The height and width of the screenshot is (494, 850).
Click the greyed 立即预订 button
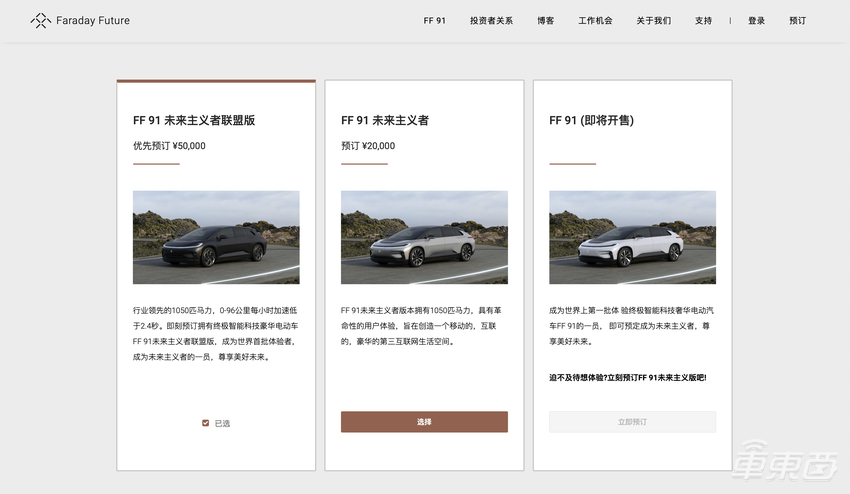(x=632, y=422)
